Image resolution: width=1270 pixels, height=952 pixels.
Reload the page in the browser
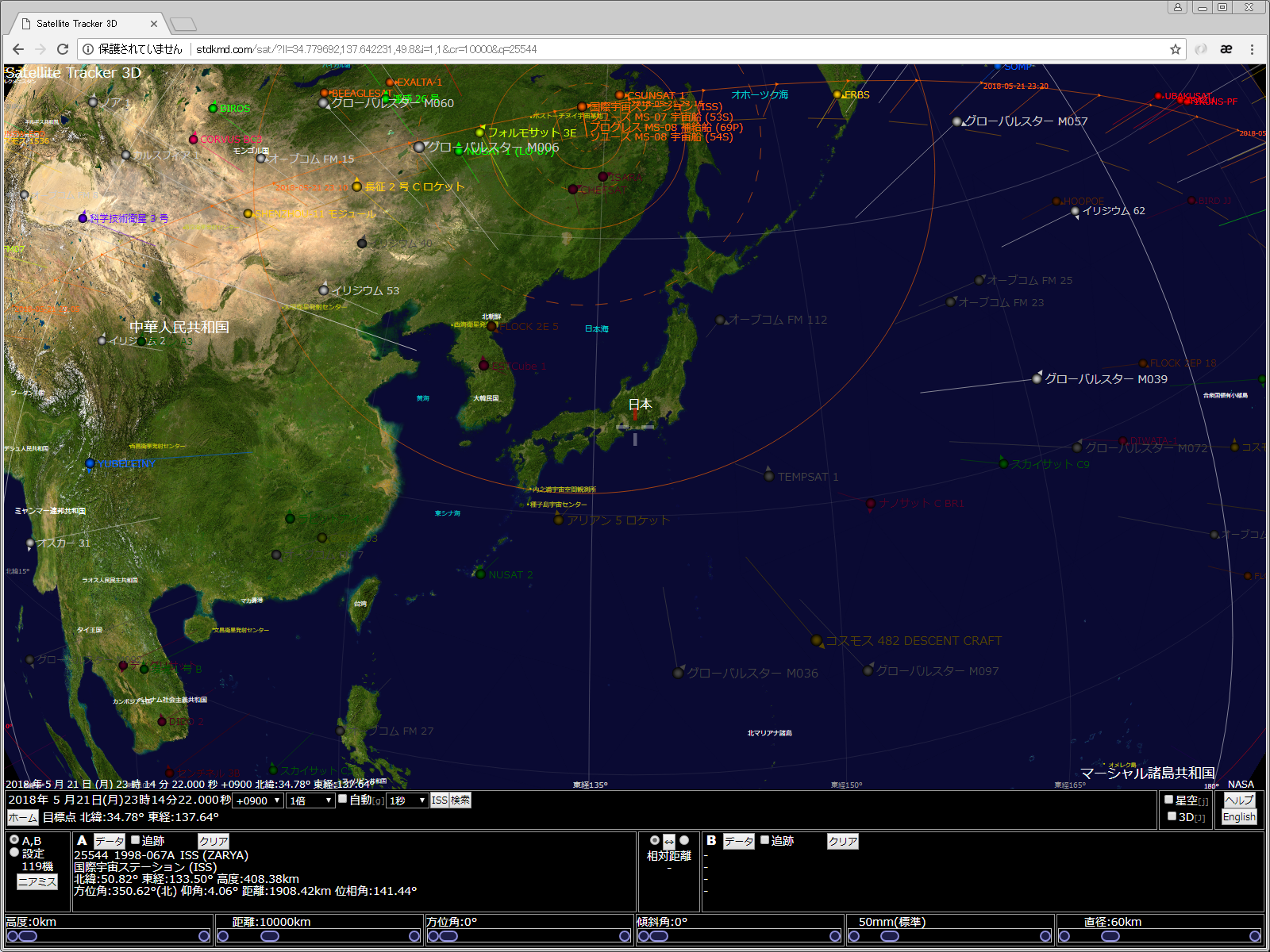click(62, 49)
